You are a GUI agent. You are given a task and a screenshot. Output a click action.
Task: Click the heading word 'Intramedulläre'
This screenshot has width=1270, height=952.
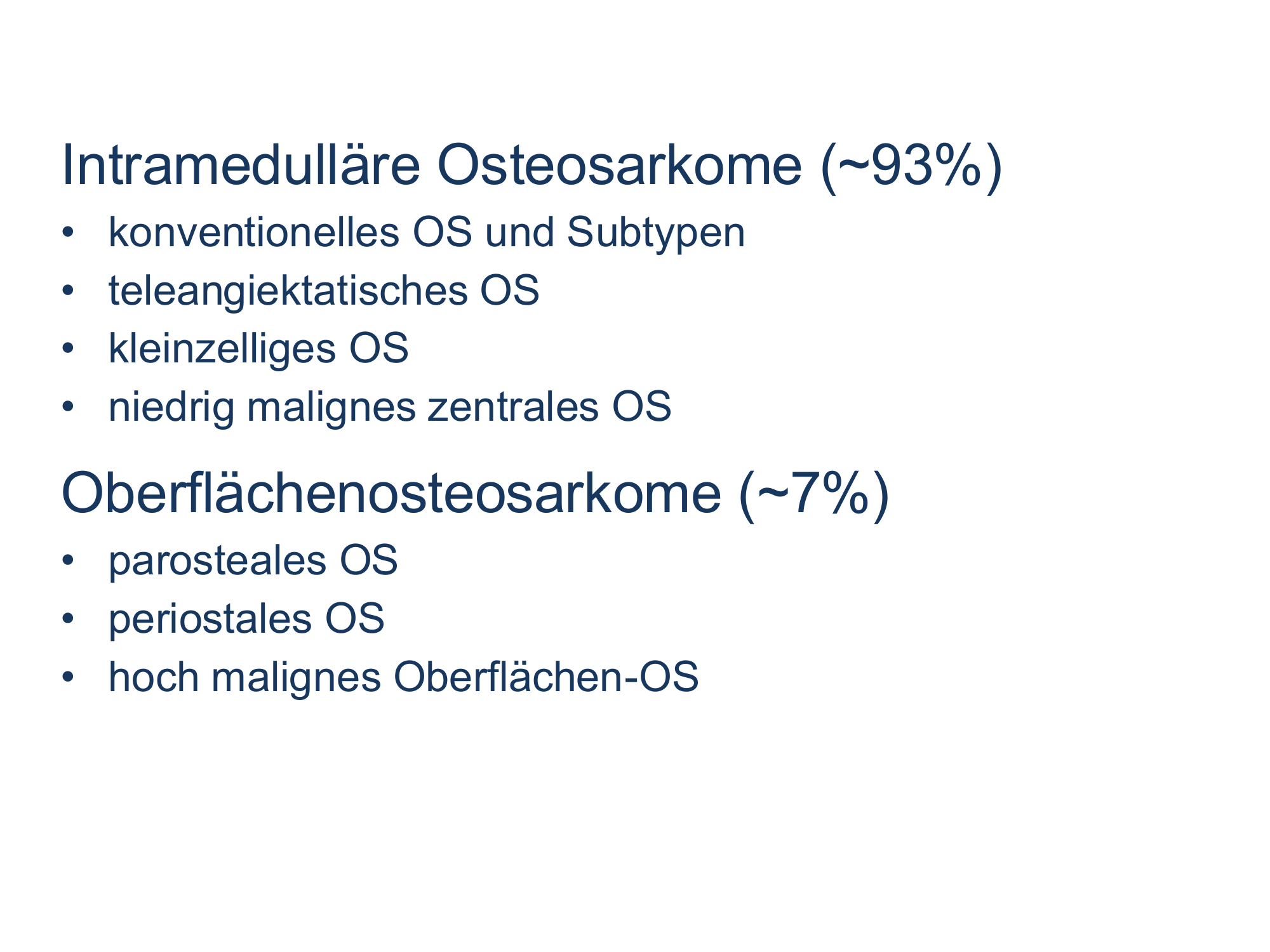coord(241,165)
